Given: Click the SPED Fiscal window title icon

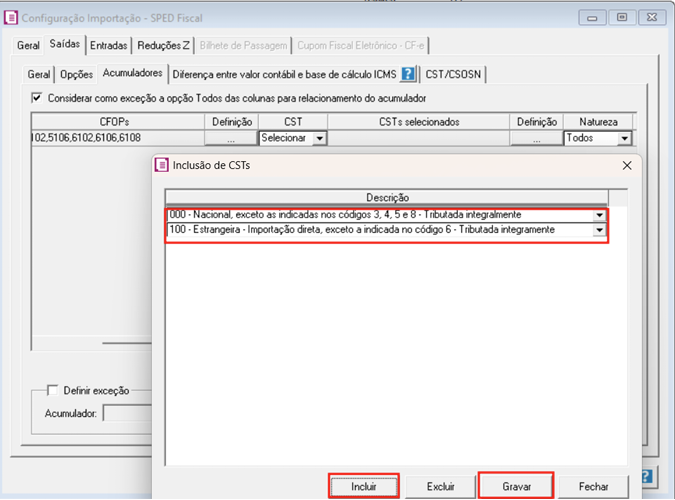Looking at the screenshot, I should (12, 18).
